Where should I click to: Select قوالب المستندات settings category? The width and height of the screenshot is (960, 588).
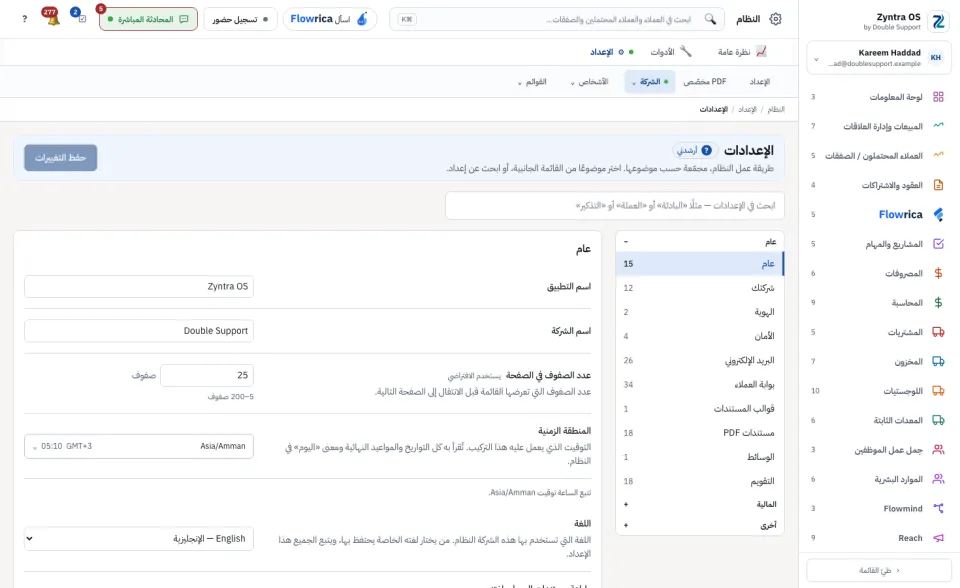click(700, 409)
